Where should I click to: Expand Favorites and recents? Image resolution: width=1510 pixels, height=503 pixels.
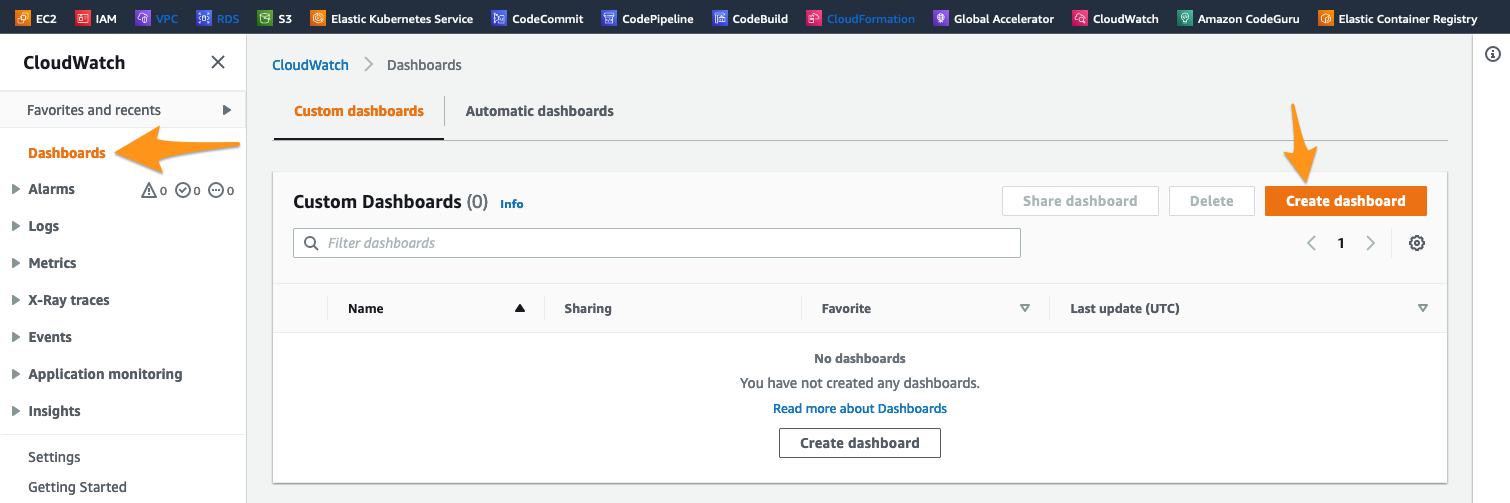coord(227,110)
